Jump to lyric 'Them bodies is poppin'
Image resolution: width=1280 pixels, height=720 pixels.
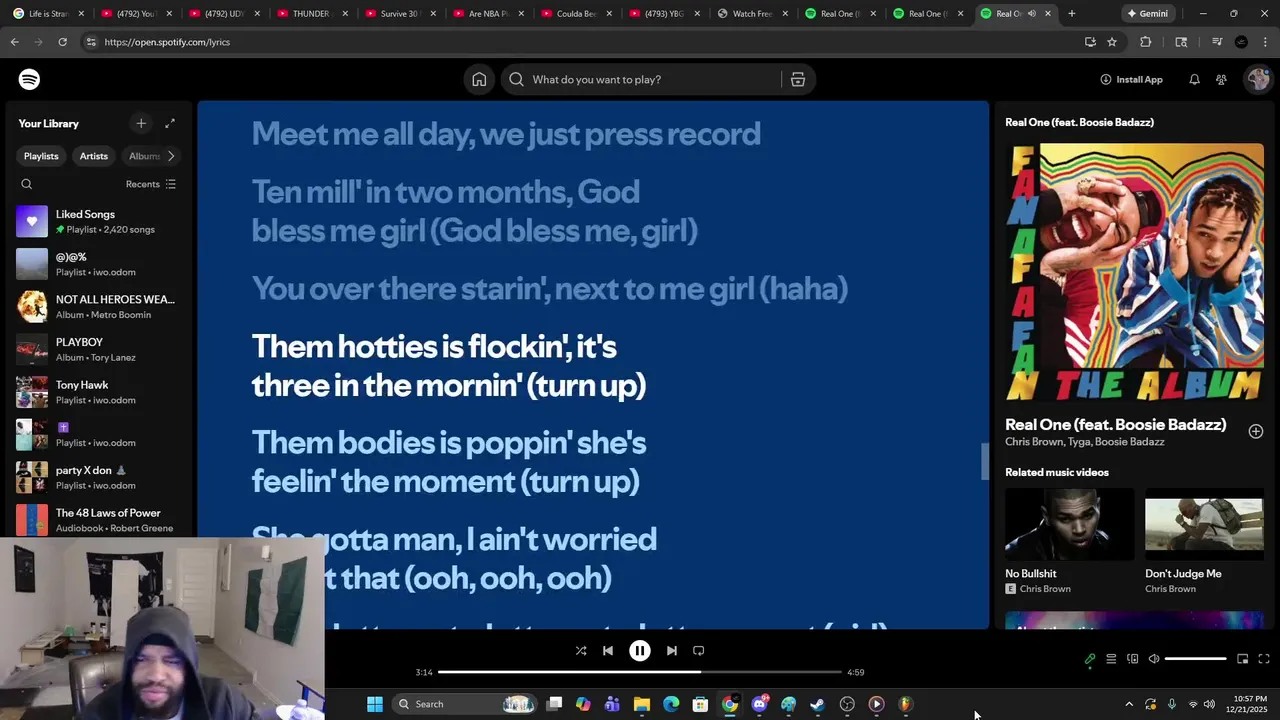(x=449, y=462)
